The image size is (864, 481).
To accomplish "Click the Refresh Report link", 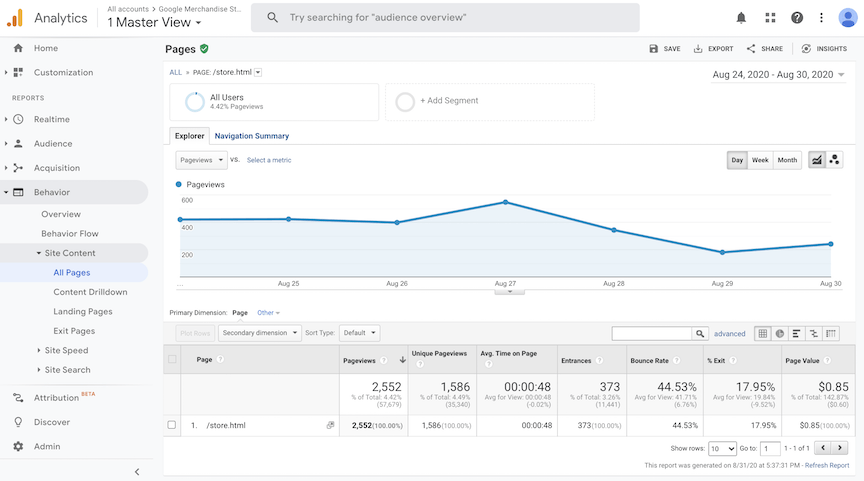I will tap(827, 466).
